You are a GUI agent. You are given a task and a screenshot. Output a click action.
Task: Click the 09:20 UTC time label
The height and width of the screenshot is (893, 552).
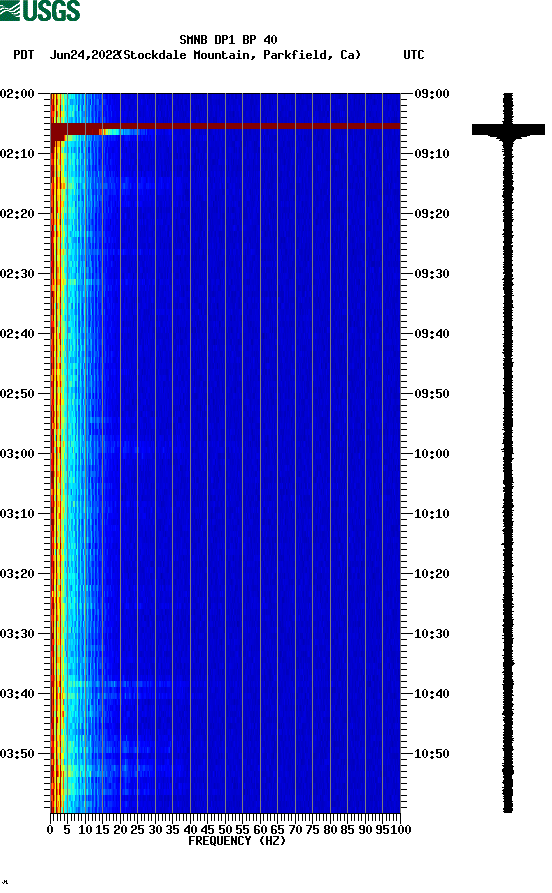[x=432, y=214]
